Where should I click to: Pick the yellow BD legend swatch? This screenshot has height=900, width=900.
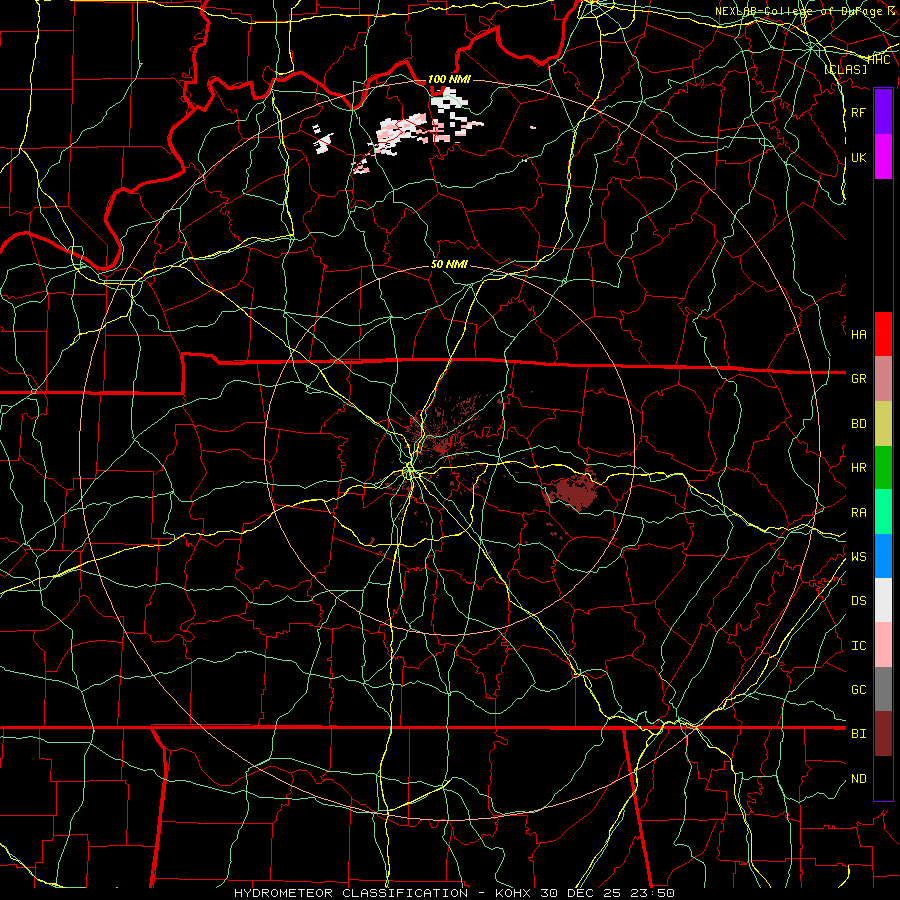click(x=883, y=423)
